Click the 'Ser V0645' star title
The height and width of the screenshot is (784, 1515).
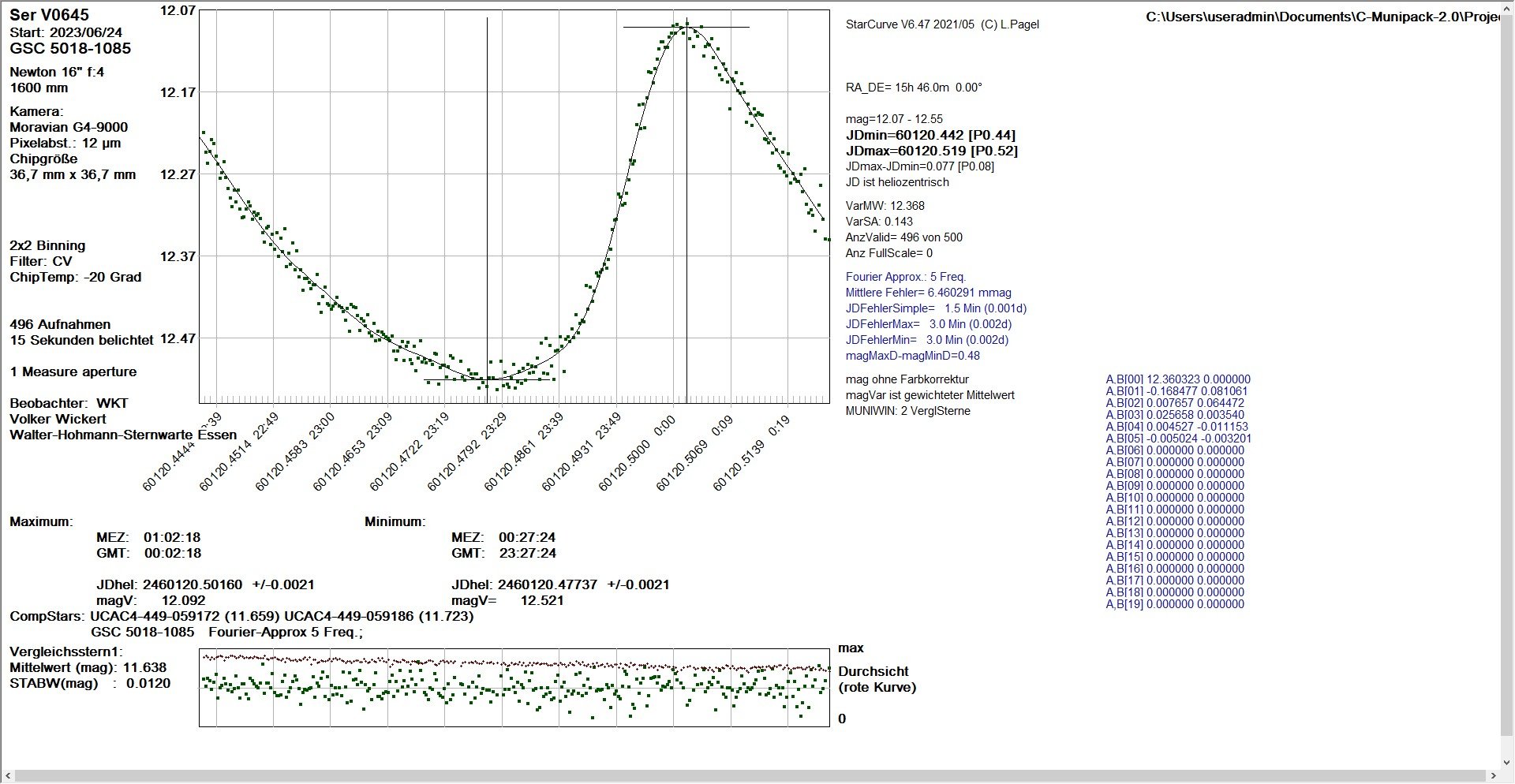50,15
